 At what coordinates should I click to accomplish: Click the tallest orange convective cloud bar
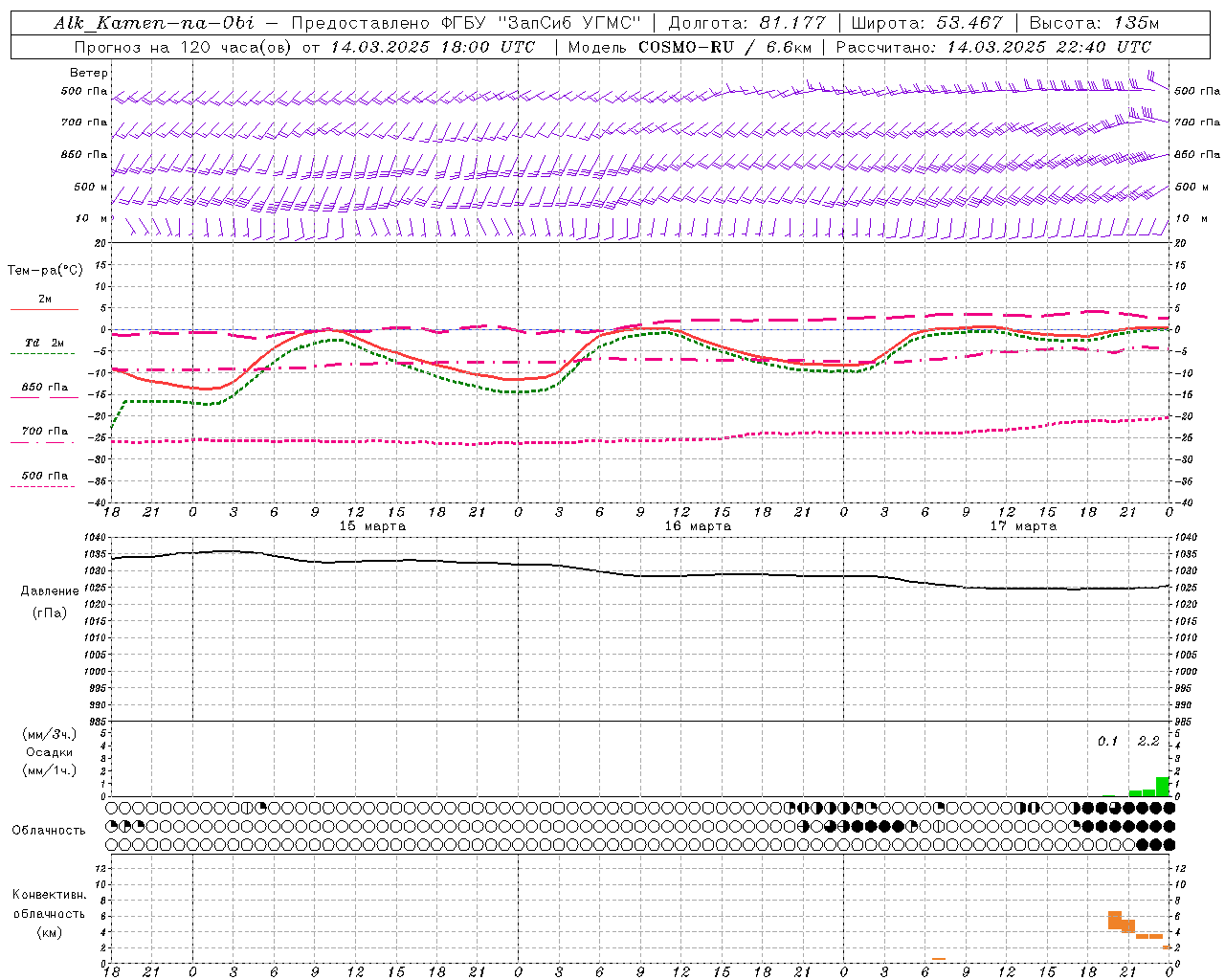pos(1114,920)
